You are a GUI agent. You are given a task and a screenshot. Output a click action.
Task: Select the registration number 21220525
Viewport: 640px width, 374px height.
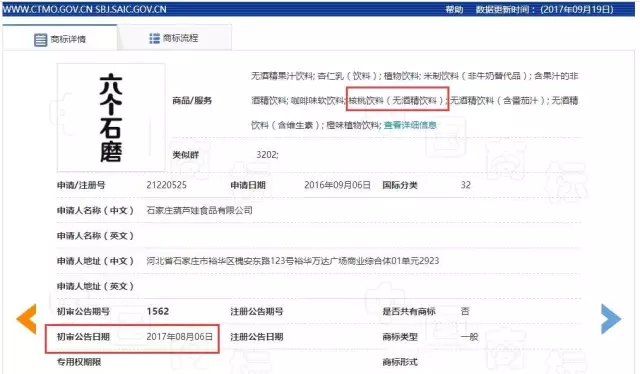[x=167, y=185]
